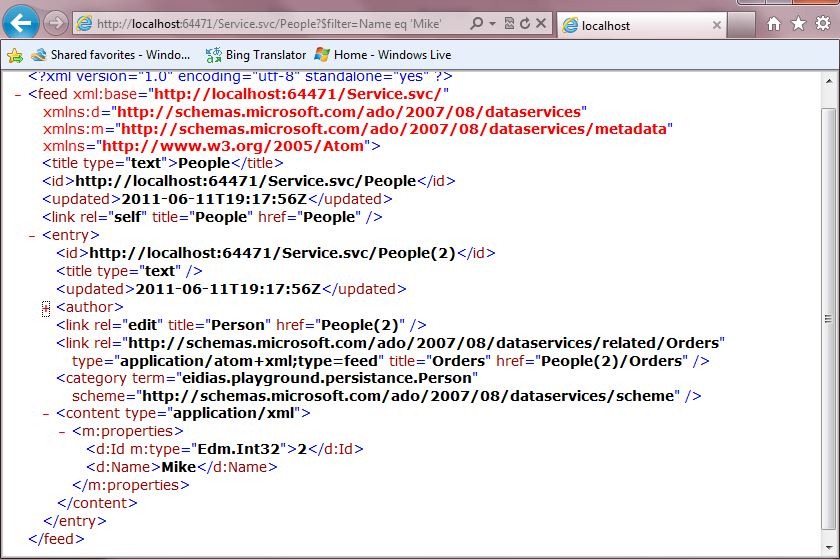Expand the author XML node
Viewport: 840px width, 560px height.
pos(46,307)
